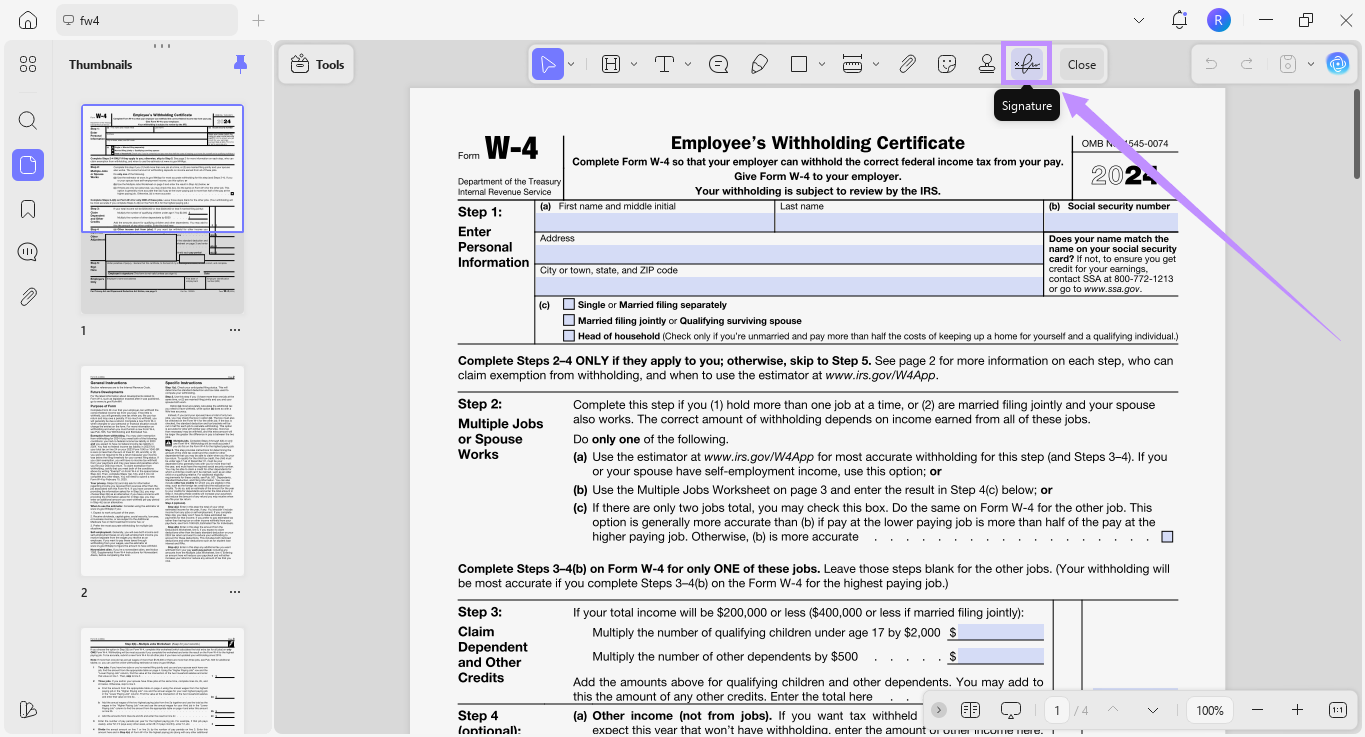
Task: Open the Annotations panel in the sidebar
Action: [27, 251]
